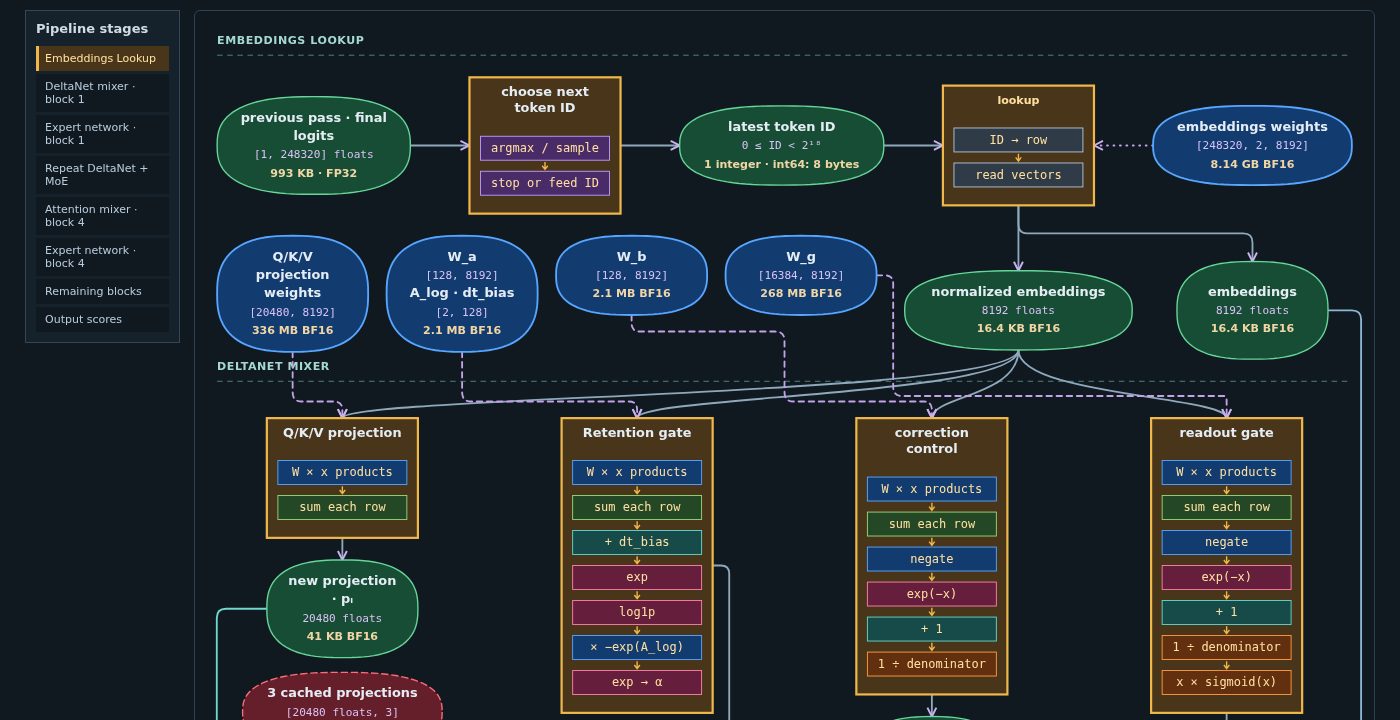Viewport: 1400px width, 720px height.
Task: Select the embeddings 8192 floats node
Action: (1252, 310)
